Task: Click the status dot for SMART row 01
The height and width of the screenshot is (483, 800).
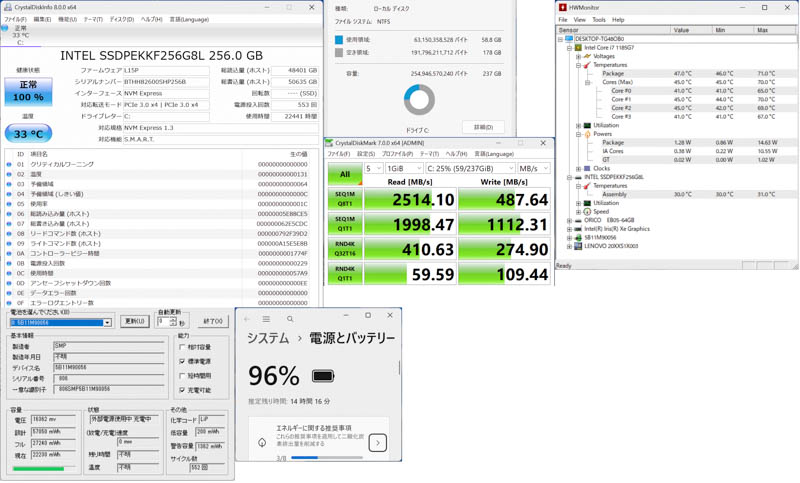Action: click(x=9, y=165)
